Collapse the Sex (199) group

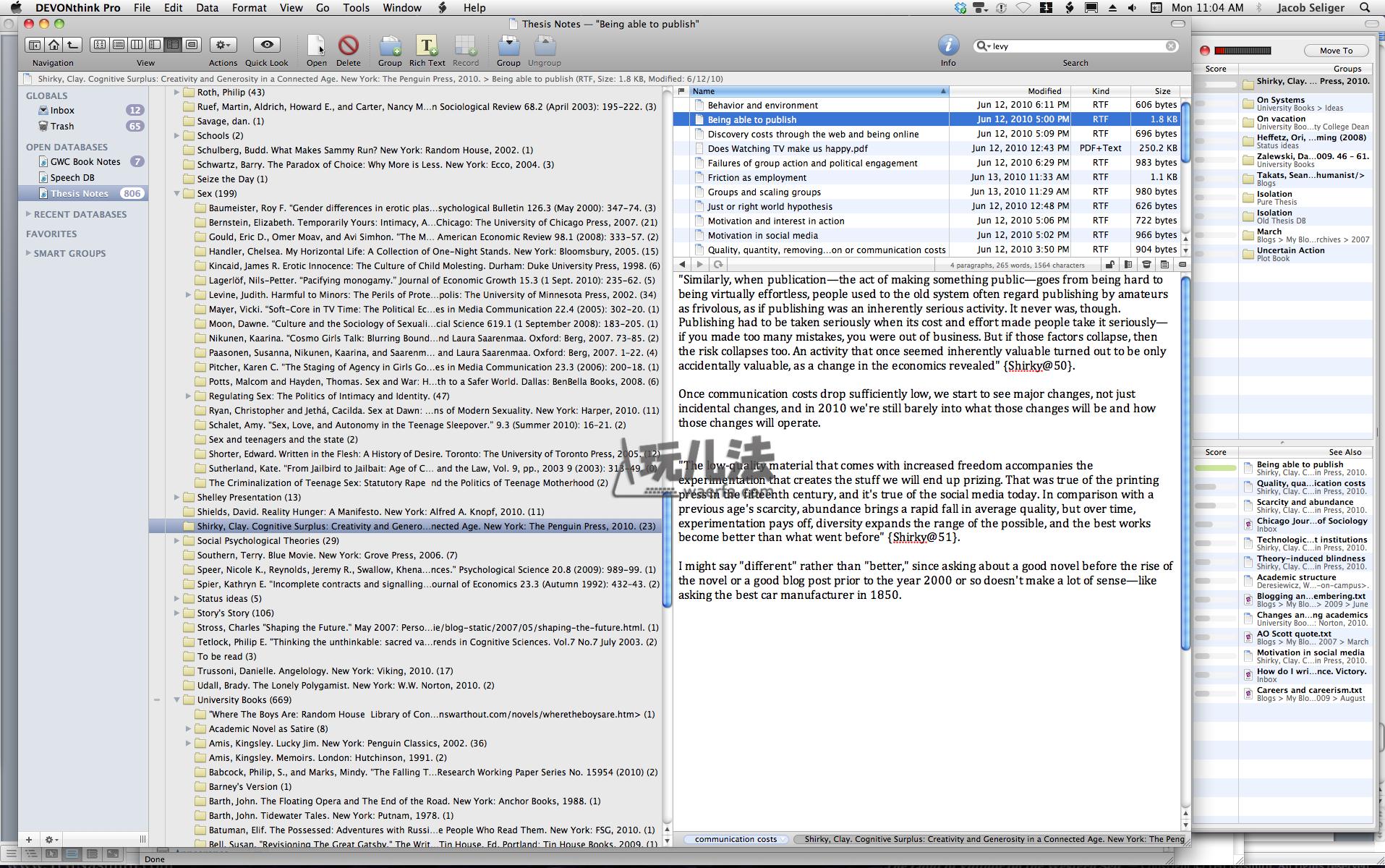point(176,193)
